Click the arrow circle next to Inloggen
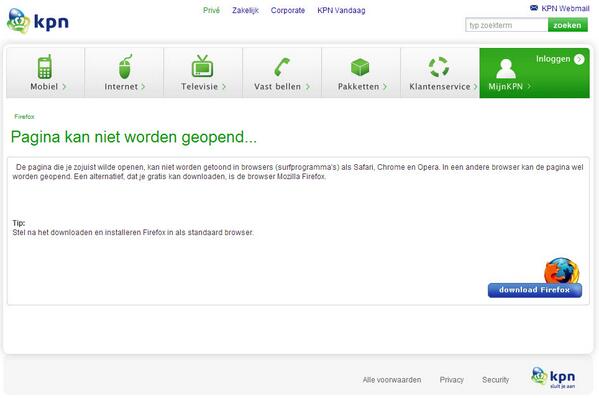 pyautogui.click(x=579, y=59)
